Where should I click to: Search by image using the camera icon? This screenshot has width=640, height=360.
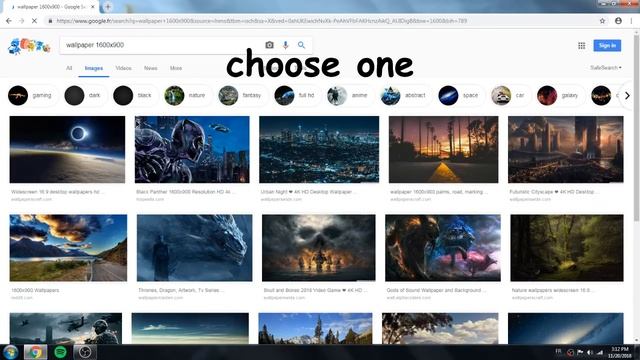click(x=269, y=45)
